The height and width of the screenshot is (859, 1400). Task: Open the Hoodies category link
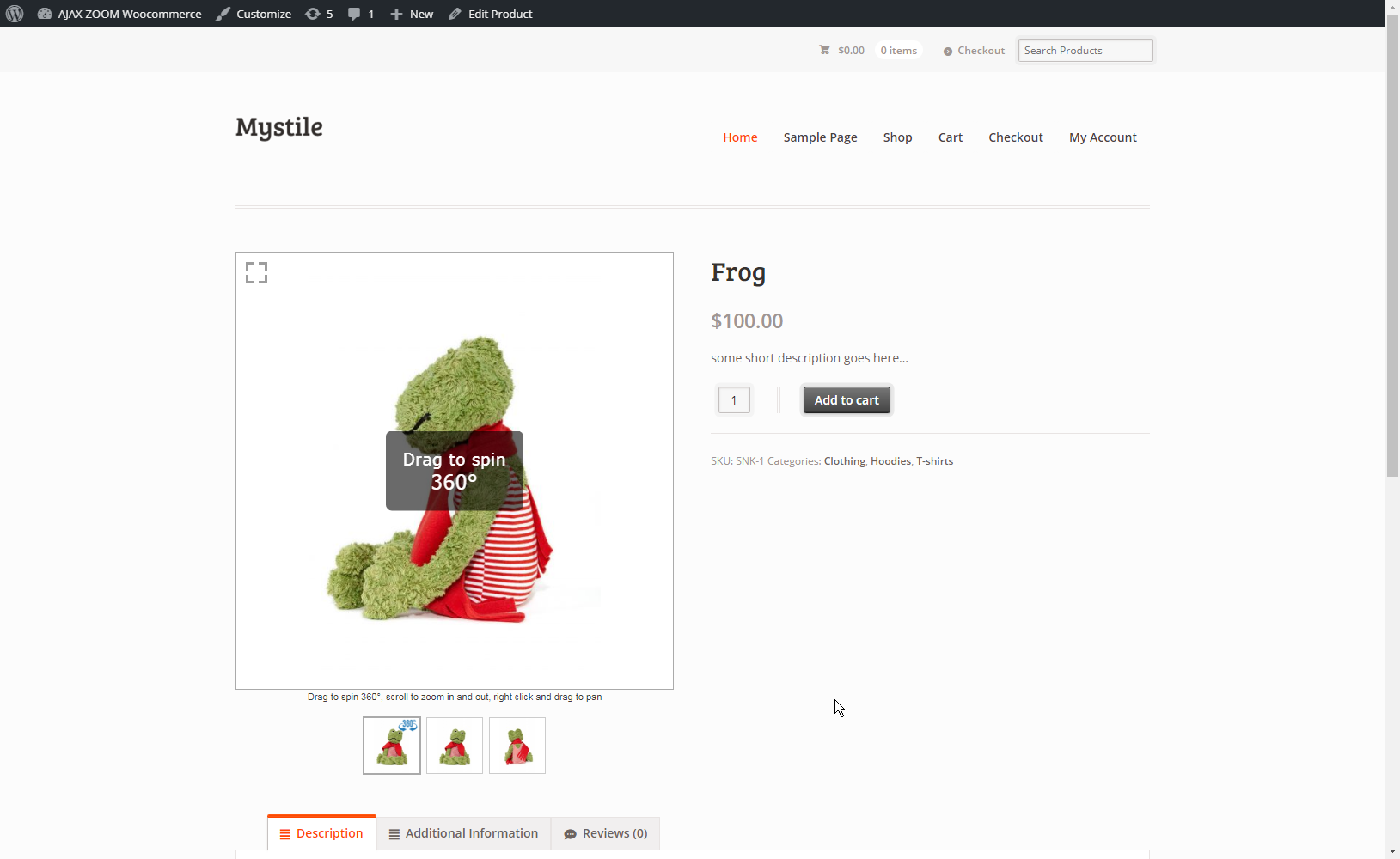tap(890, 461)
